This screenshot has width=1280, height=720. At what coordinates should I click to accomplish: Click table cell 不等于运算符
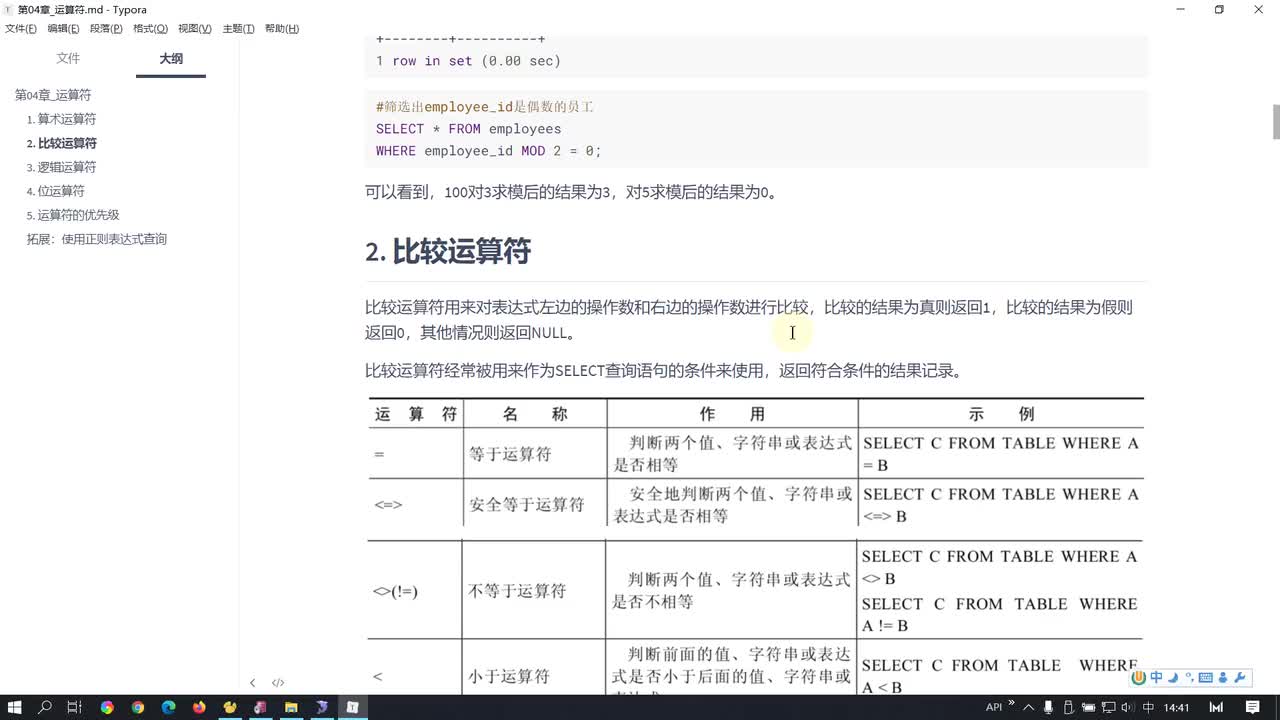click(x=517, y=591)
